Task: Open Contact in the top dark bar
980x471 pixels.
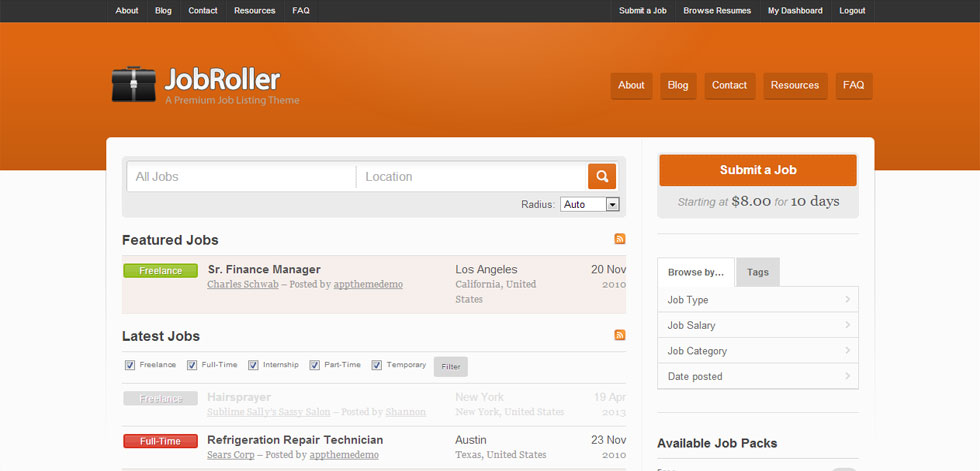Action: [203, 11]
